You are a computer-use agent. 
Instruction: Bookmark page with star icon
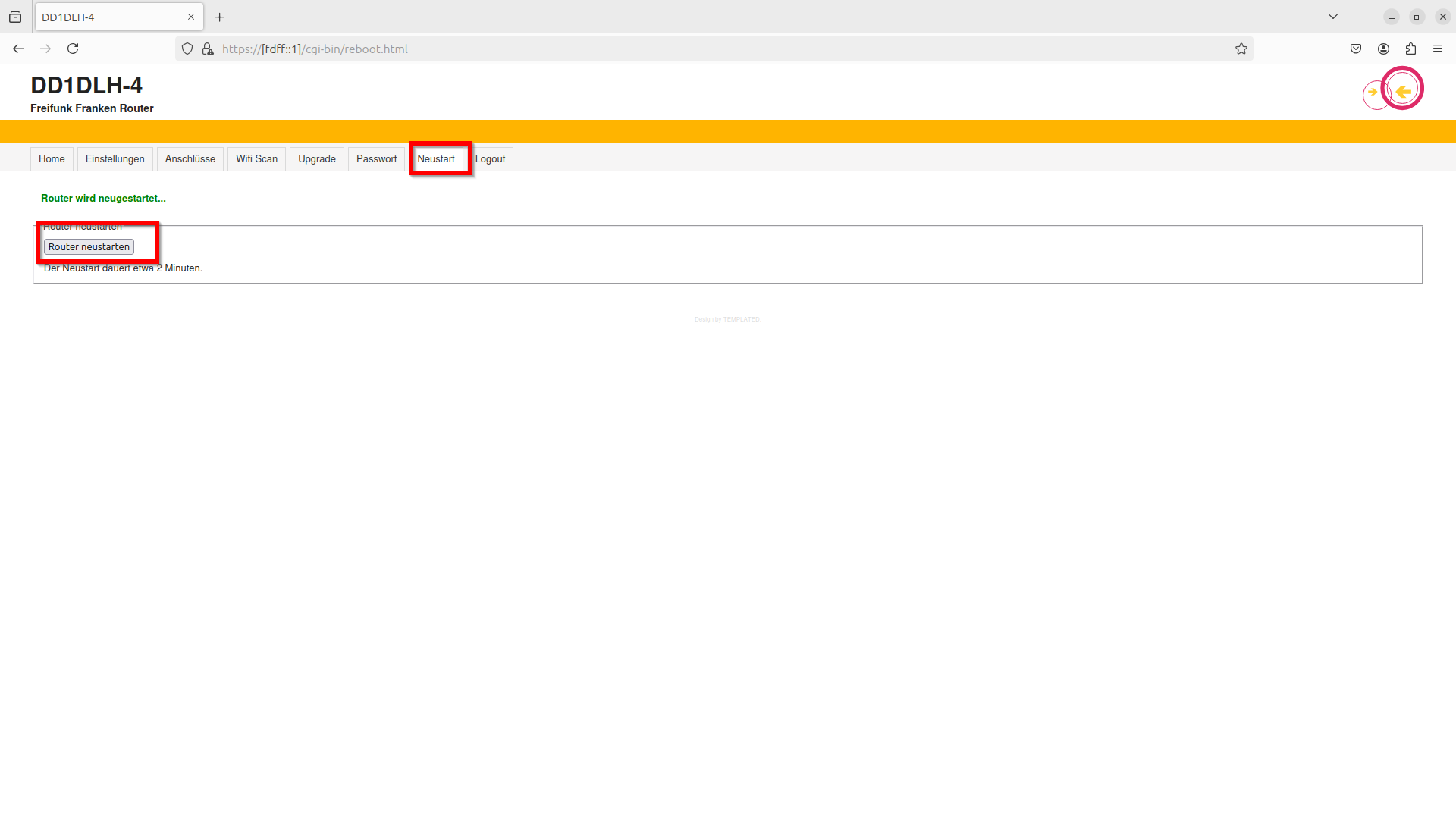[1241, 49]
